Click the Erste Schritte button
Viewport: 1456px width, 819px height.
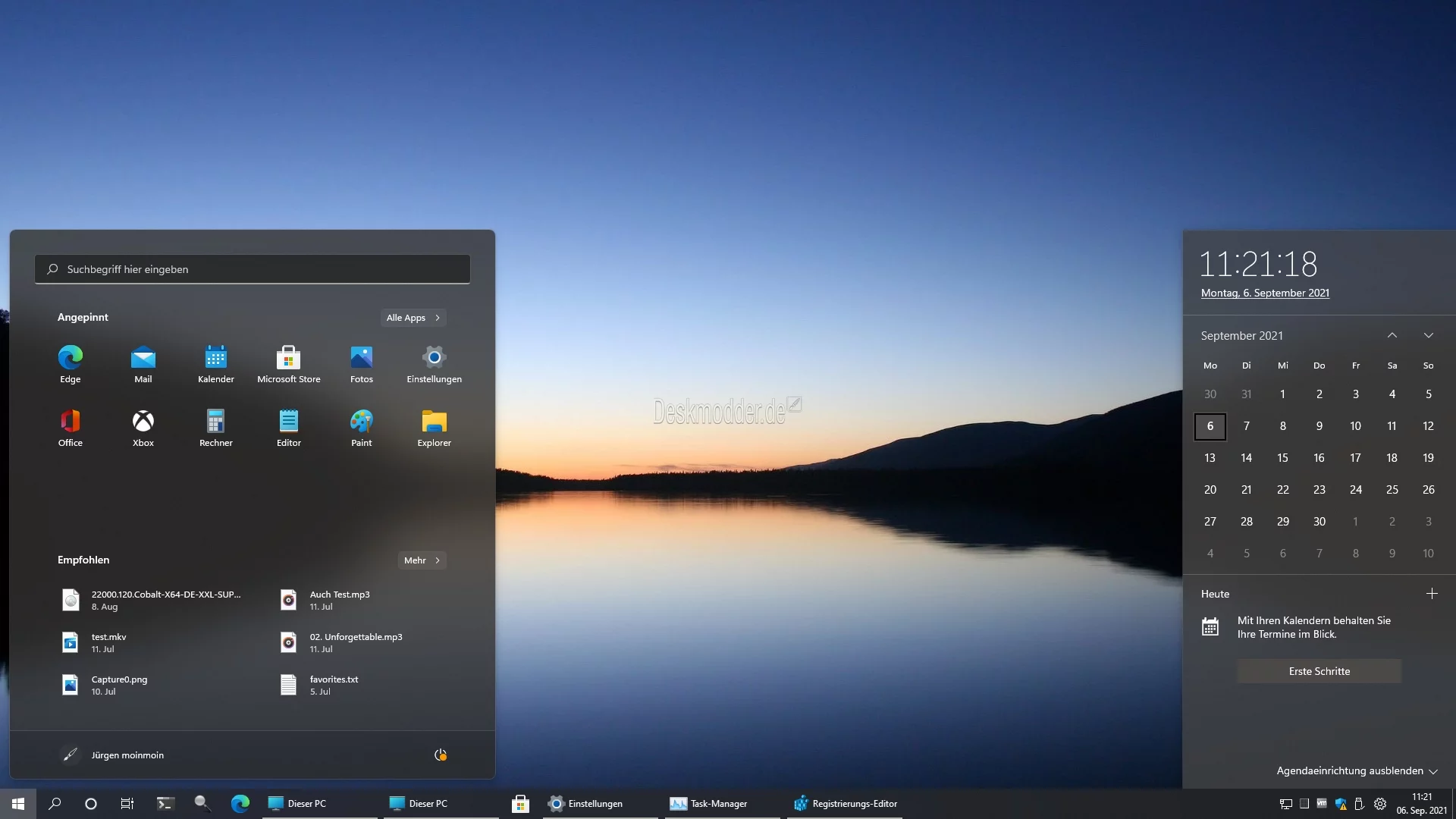(1319, 671)
